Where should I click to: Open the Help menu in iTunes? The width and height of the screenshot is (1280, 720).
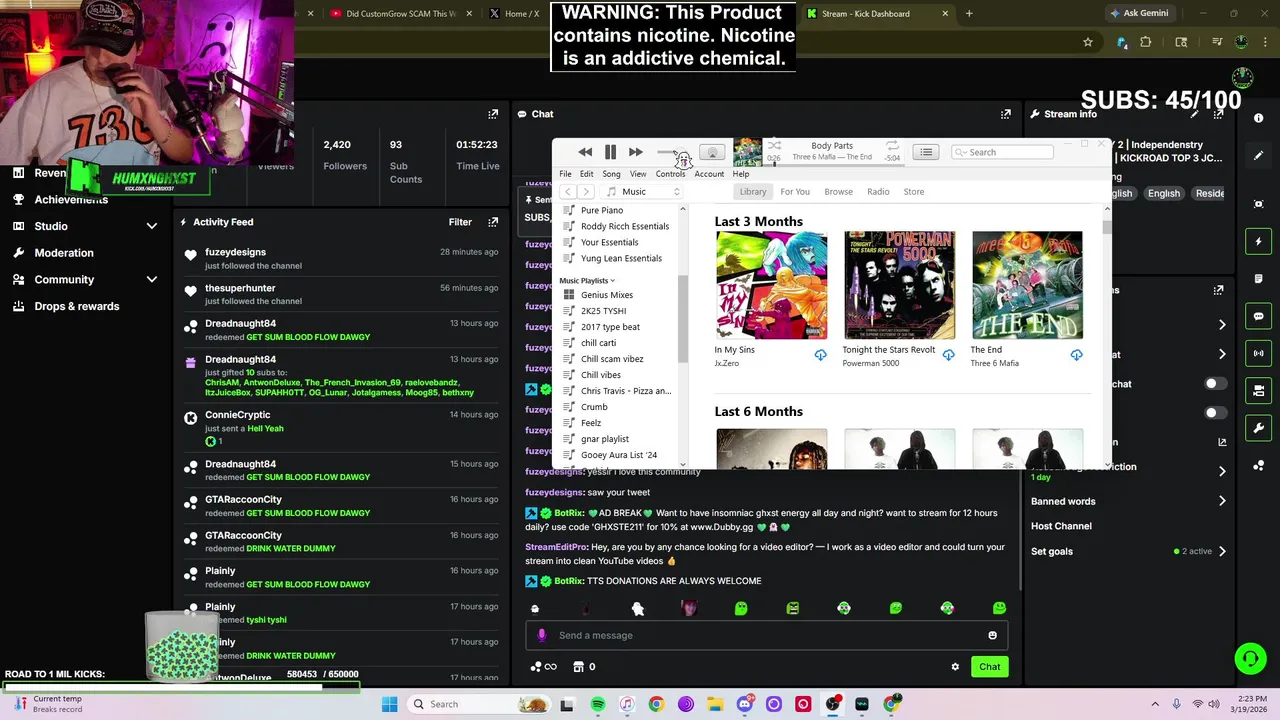[x=741, y=174]
